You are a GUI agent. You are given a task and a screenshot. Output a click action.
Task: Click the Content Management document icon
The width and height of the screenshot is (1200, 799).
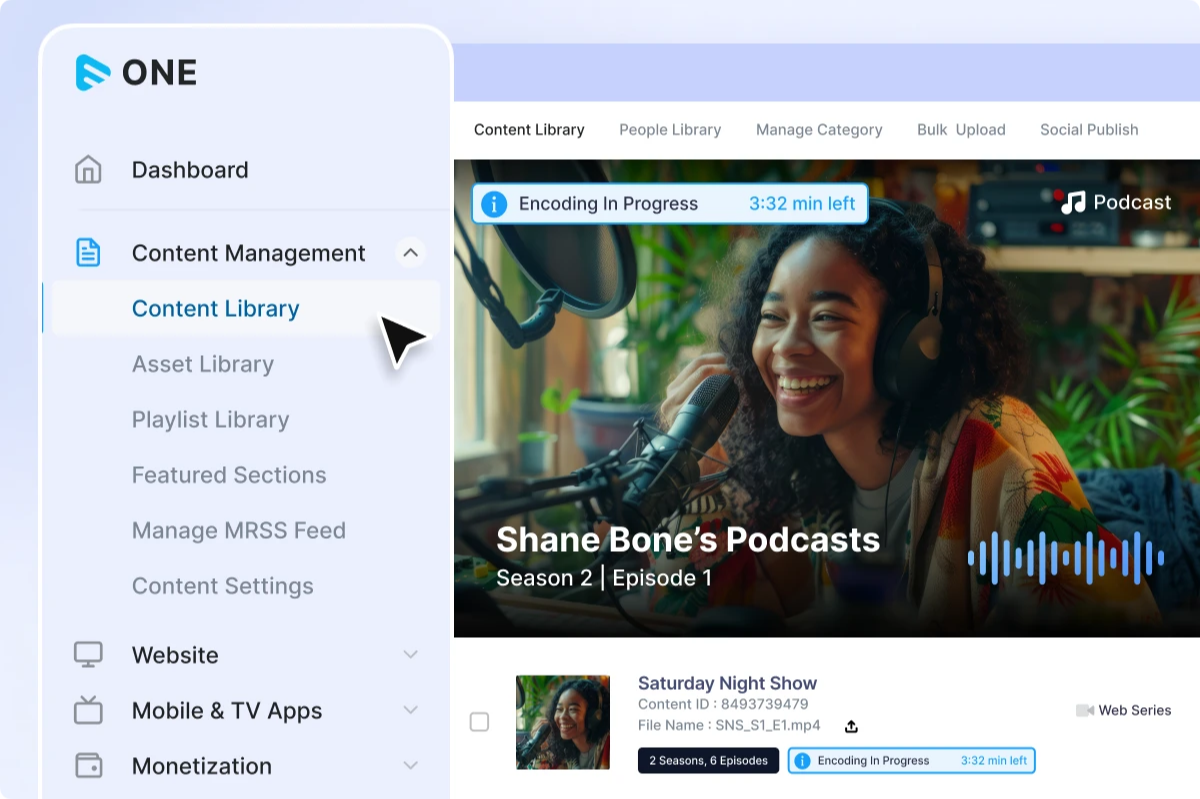point(88,253)
